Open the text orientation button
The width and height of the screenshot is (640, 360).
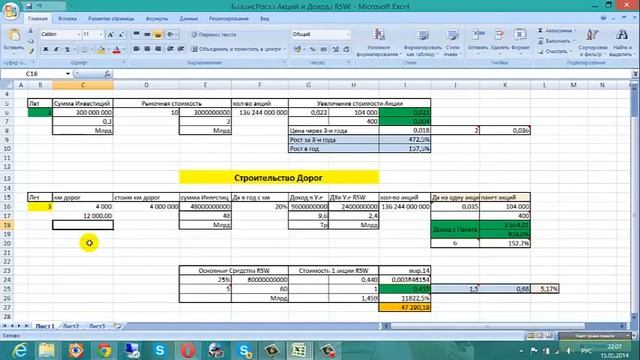[171, 34]
